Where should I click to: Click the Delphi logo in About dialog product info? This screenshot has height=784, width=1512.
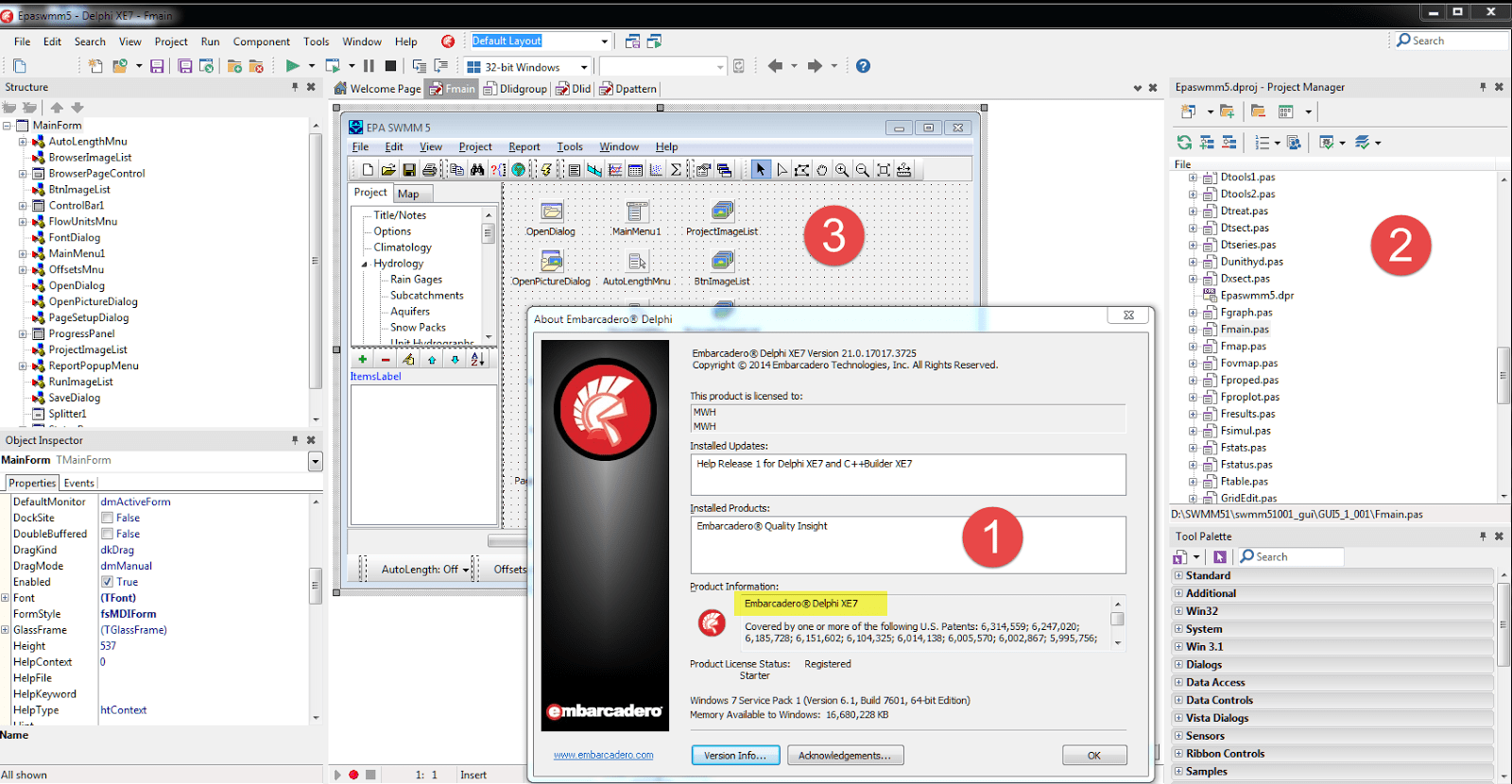click(712, 622)
